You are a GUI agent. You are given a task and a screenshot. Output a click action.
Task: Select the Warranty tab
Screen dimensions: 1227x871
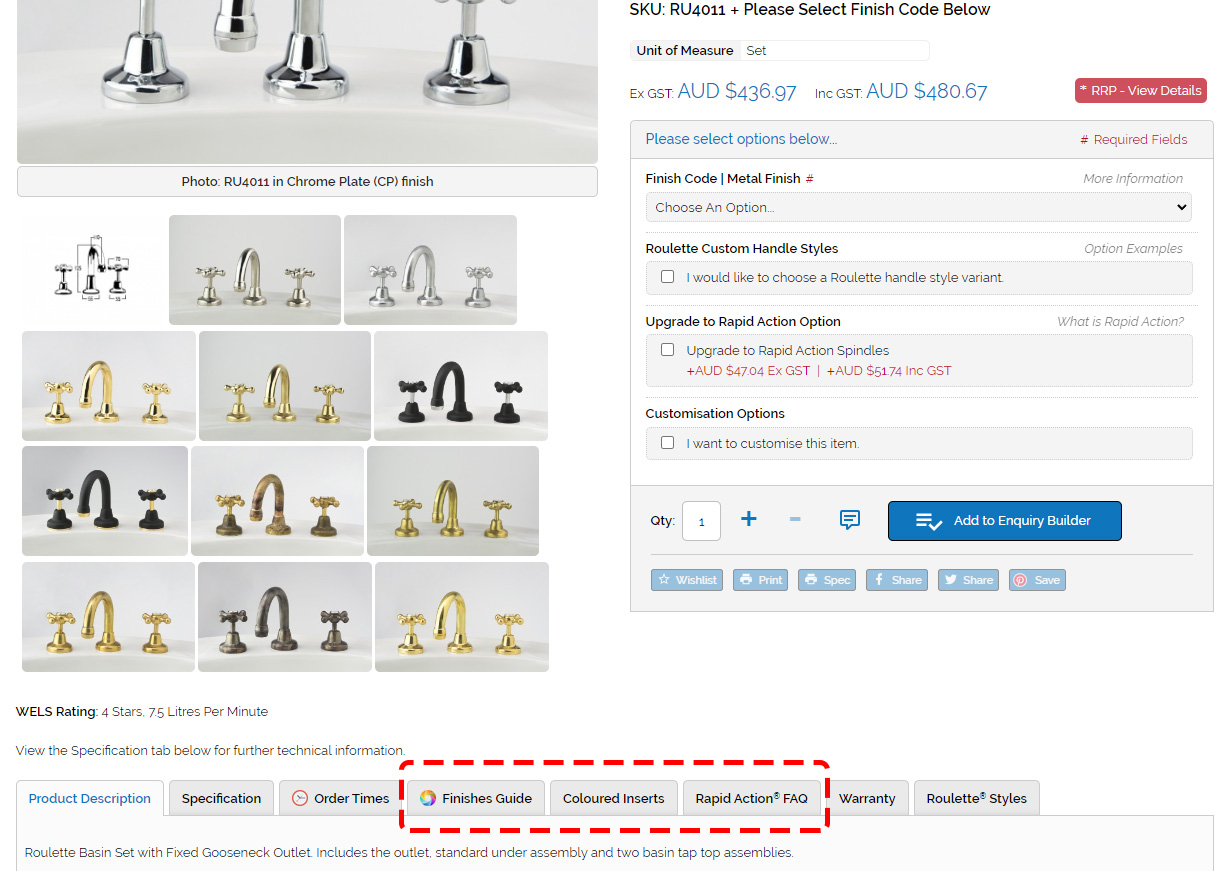[x=867, y=798]
